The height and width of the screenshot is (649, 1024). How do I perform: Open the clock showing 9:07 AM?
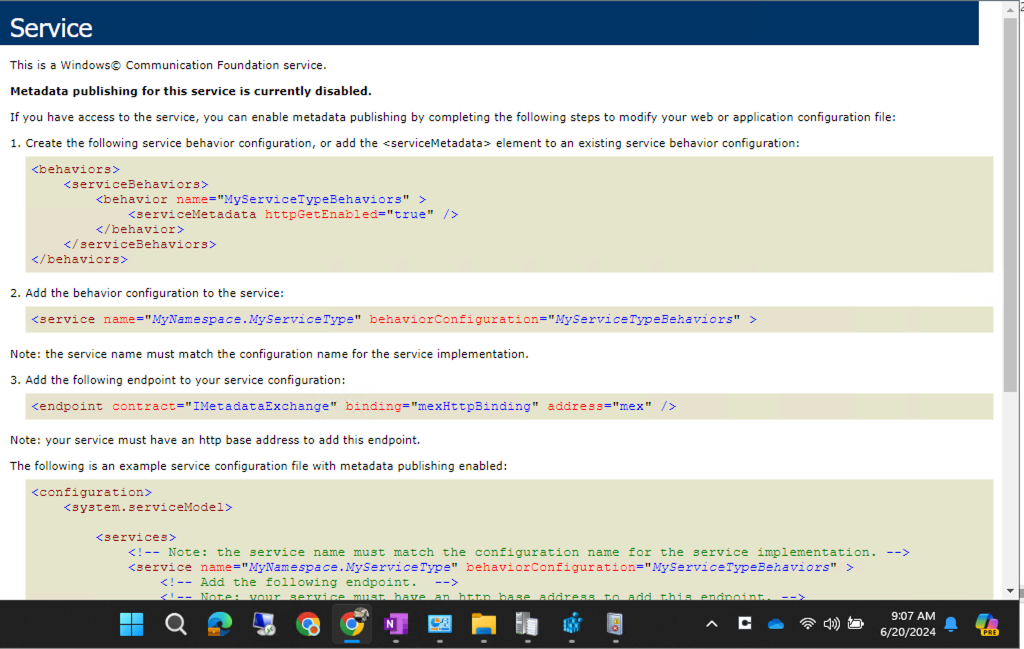908,624
